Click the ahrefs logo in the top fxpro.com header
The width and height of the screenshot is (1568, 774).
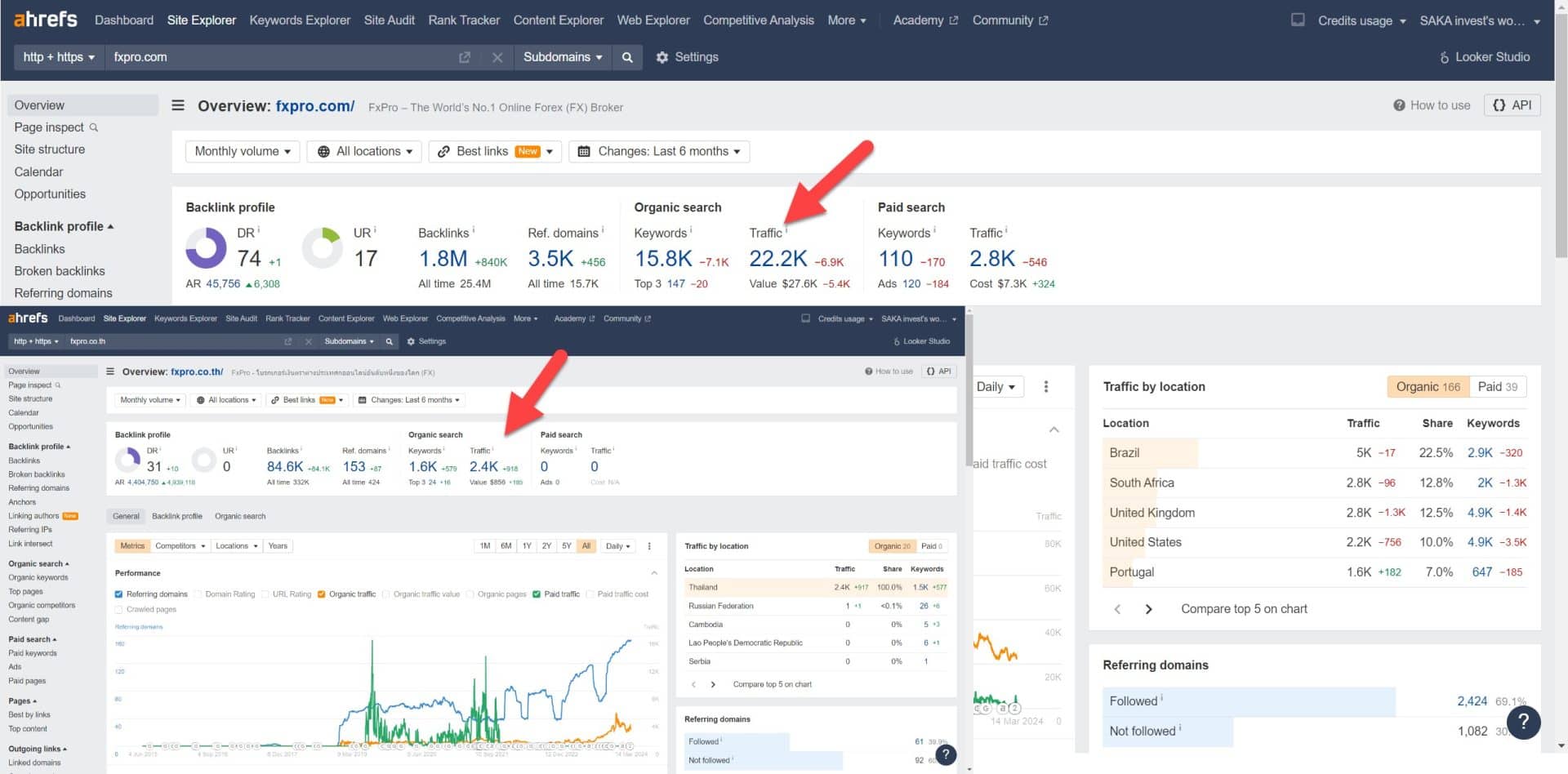[46, 19]
